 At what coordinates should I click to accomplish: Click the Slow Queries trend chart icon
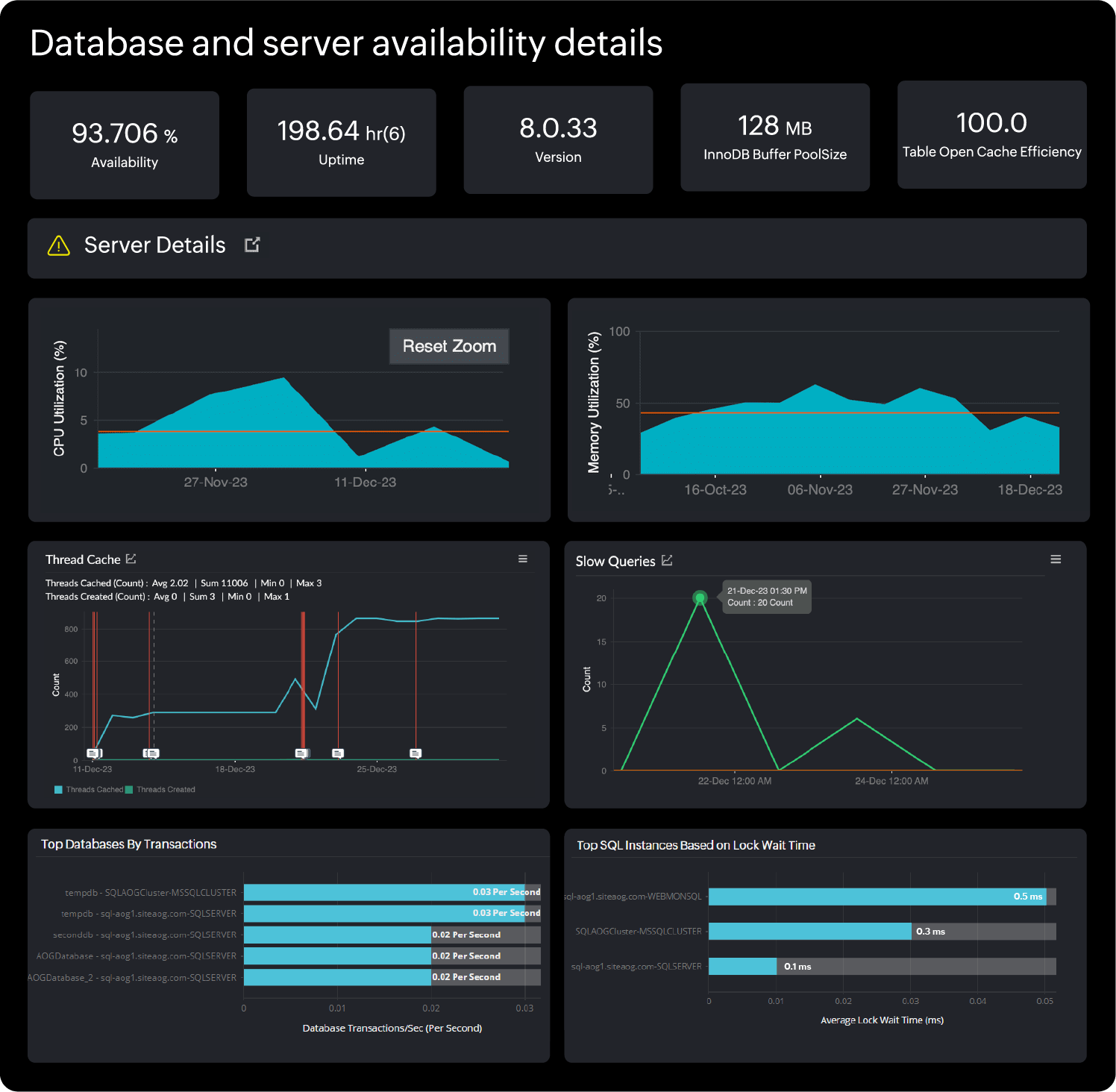point(666,560)
